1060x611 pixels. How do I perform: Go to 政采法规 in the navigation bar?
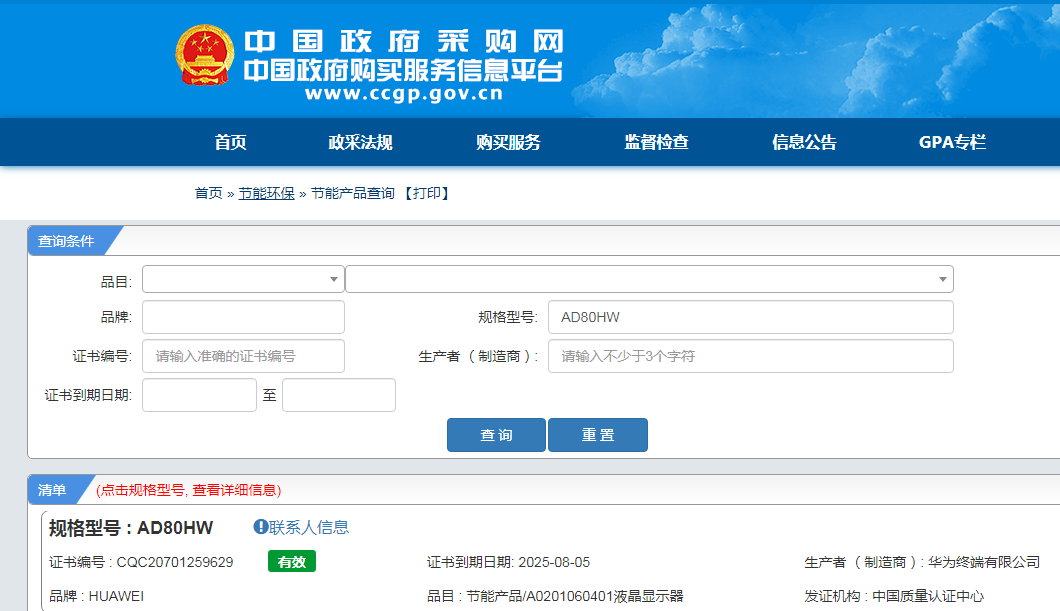pos(360,142)
